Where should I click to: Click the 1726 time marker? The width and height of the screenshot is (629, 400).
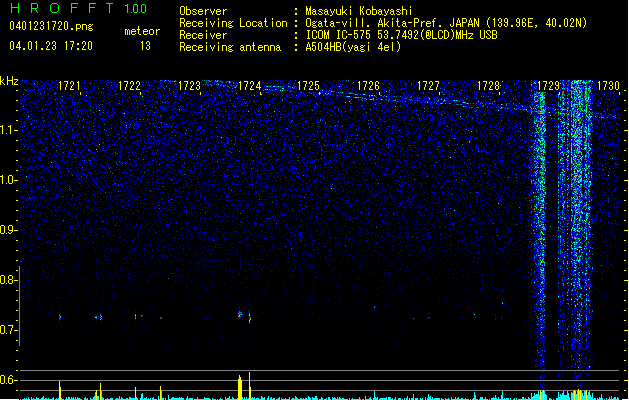[x=368, y=85]
